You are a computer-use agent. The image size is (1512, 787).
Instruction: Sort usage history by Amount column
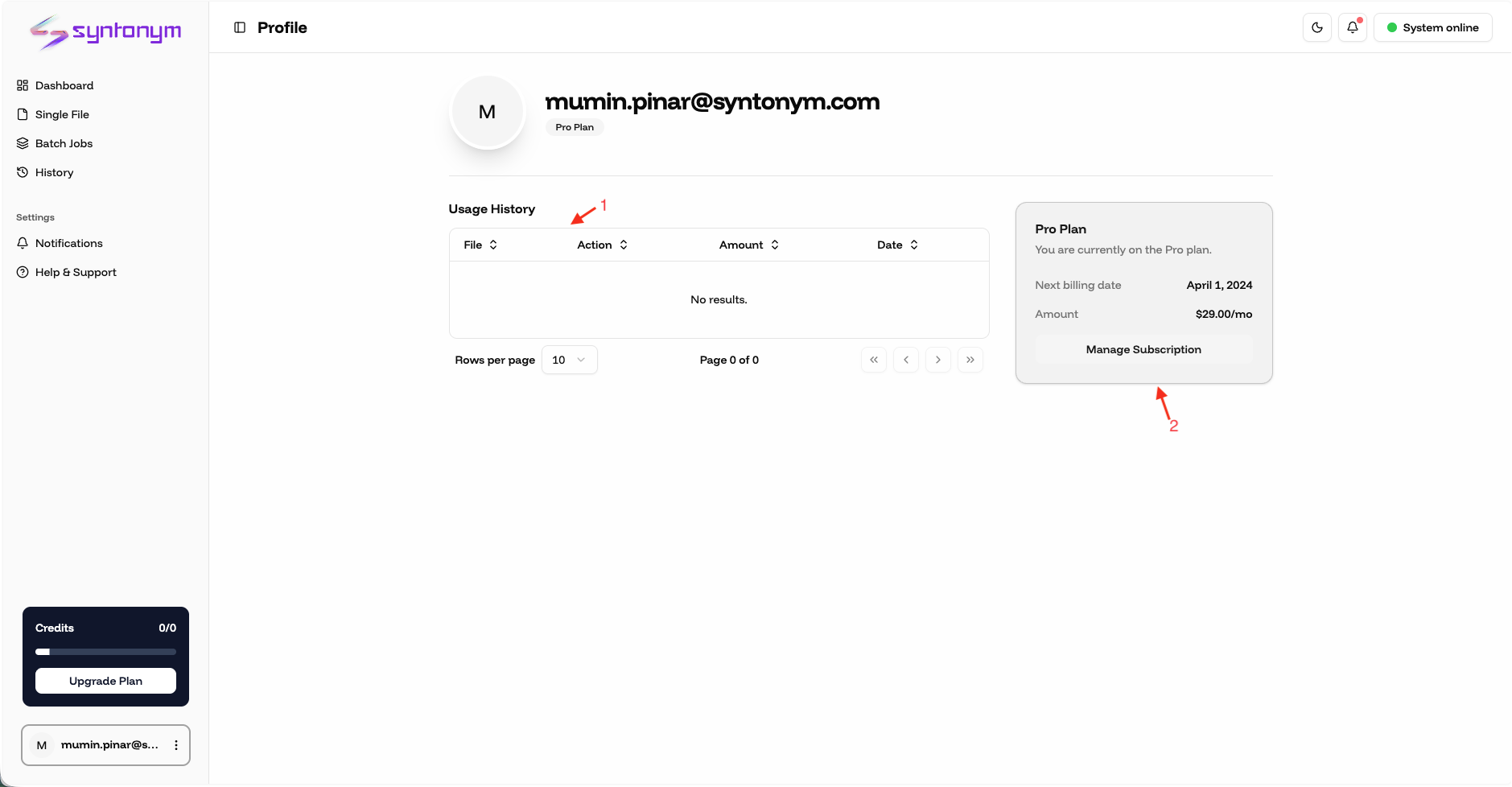(x=749, y=245)
